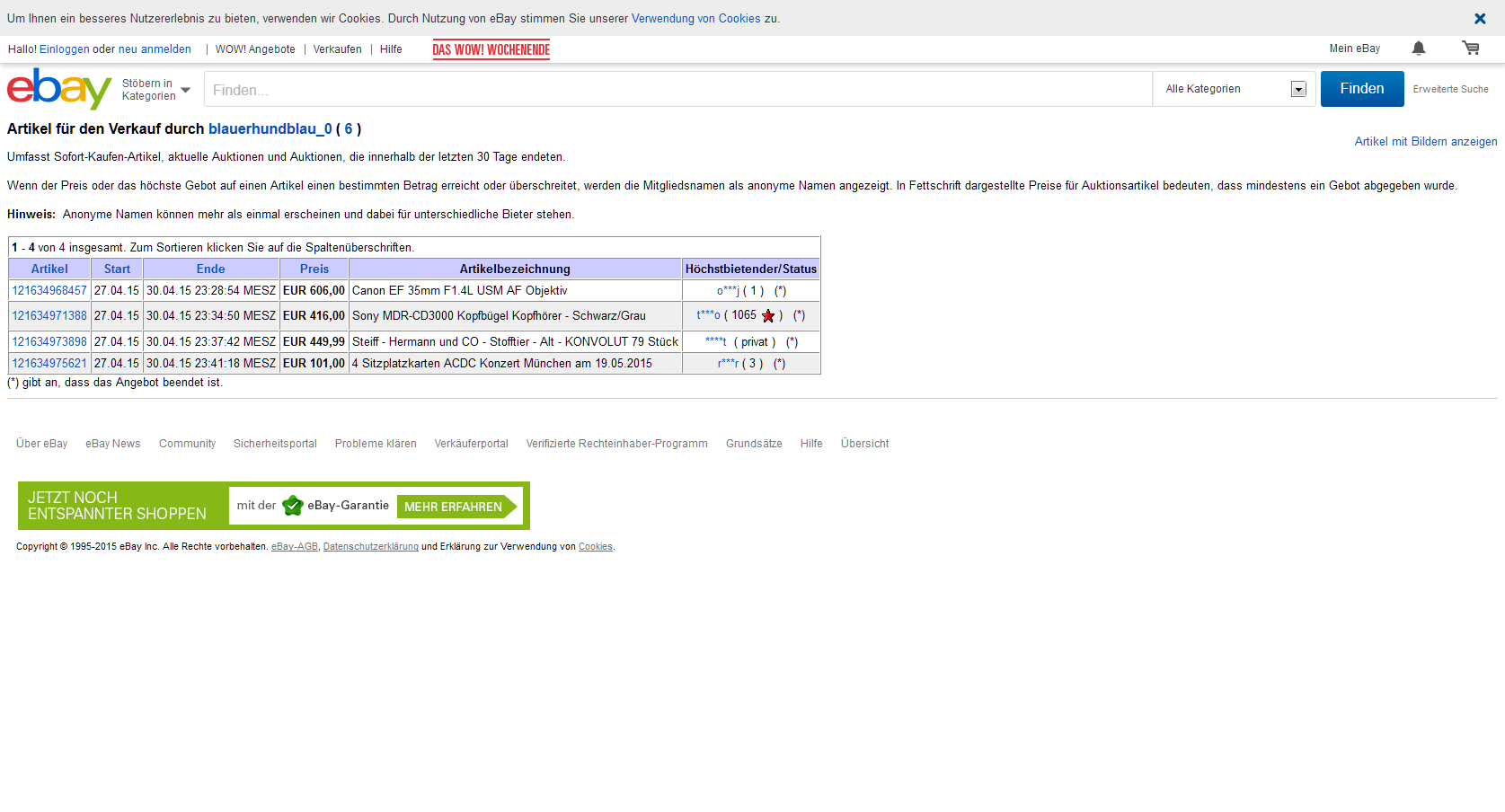Click price EUR 606,00
The height and width of the screenshot is (812, 1505).
(x=314, y=291)
